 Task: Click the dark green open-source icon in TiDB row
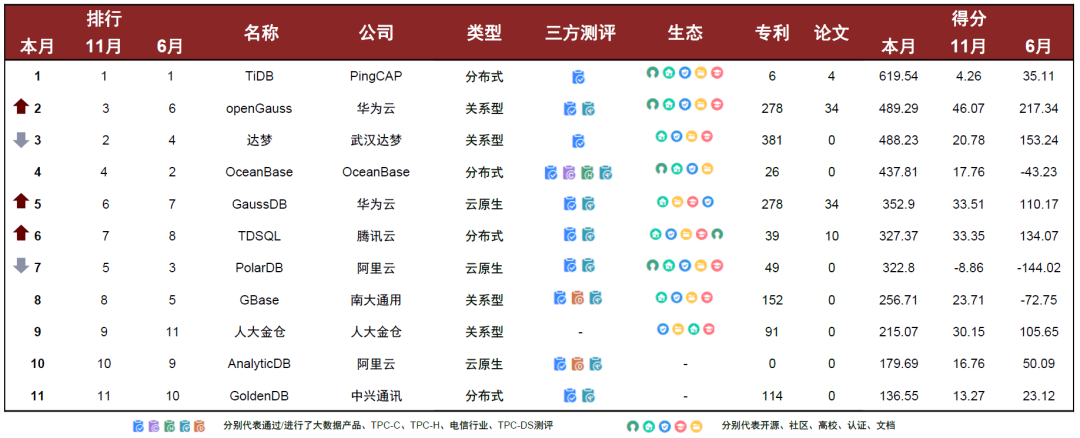tap(652, 72)
